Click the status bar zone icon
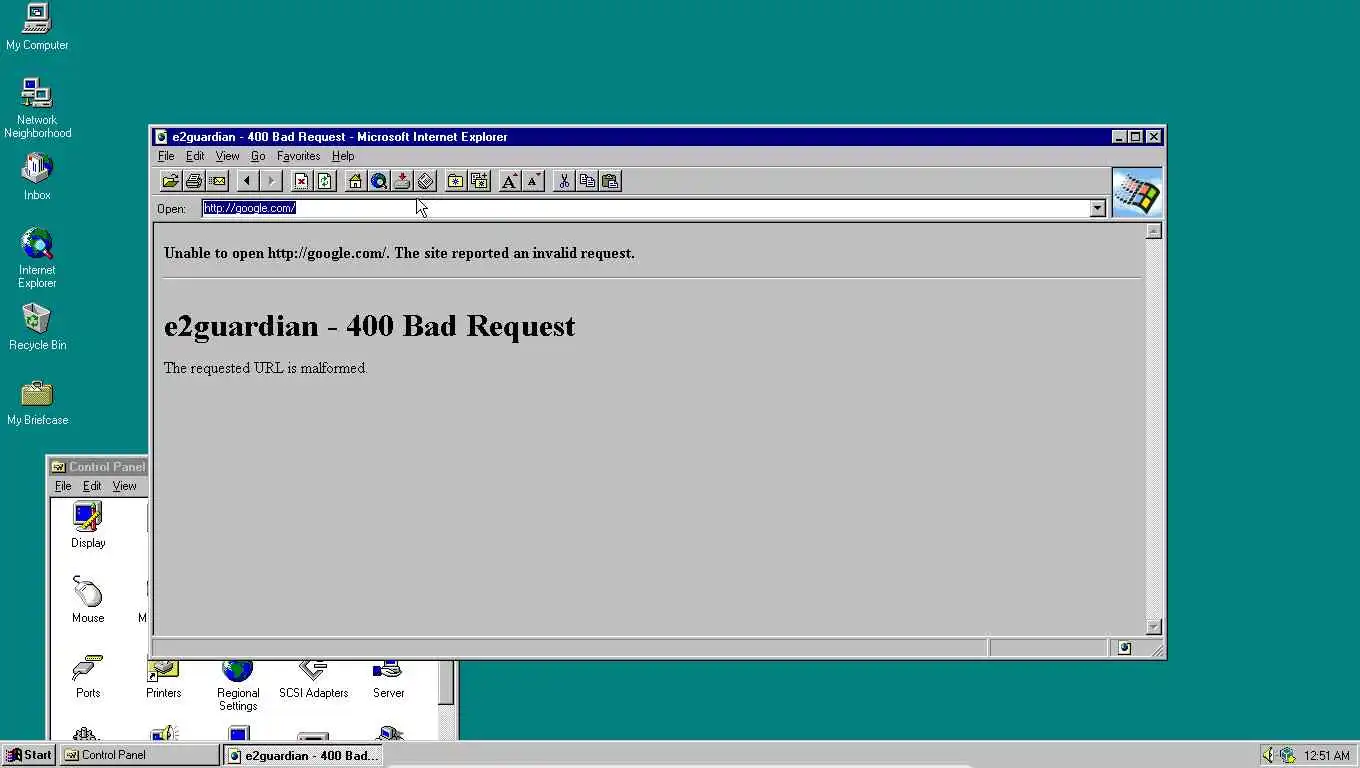This screenshot has width=1360, height=768. [x=1124, y=648]
